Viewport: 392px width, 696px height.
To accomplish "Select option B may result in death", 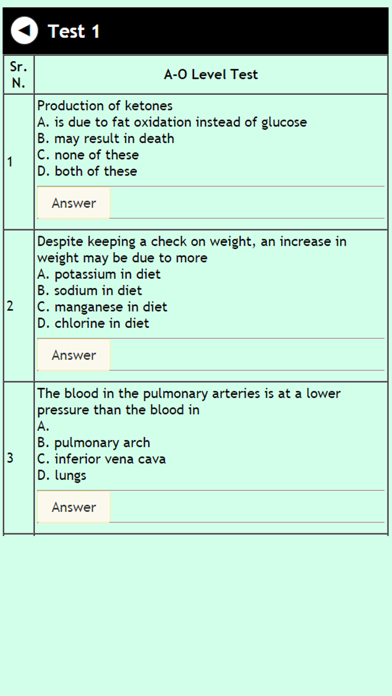I will click(x=106, y=138).
